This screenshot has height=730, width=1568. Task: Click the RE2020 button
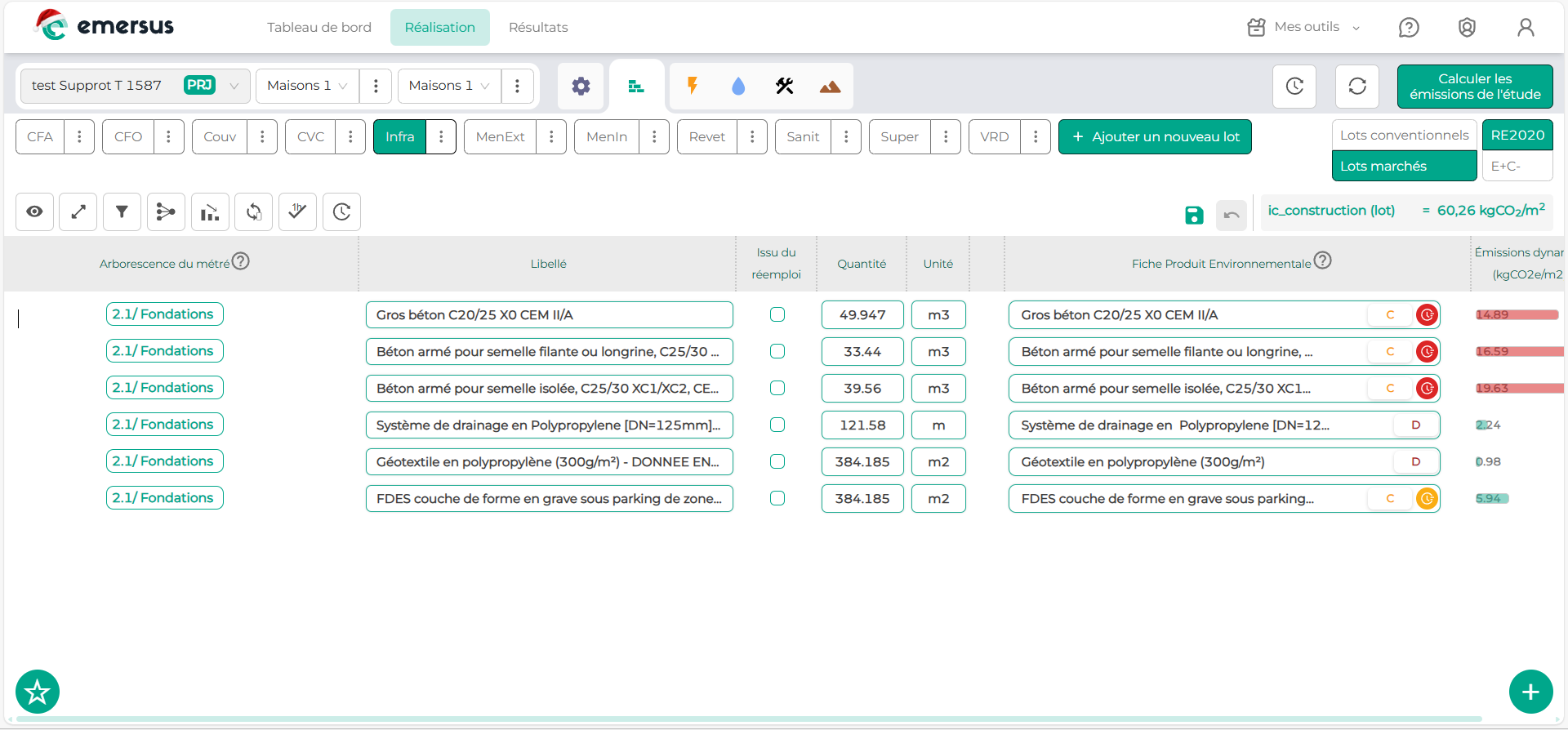(1517, 135)
